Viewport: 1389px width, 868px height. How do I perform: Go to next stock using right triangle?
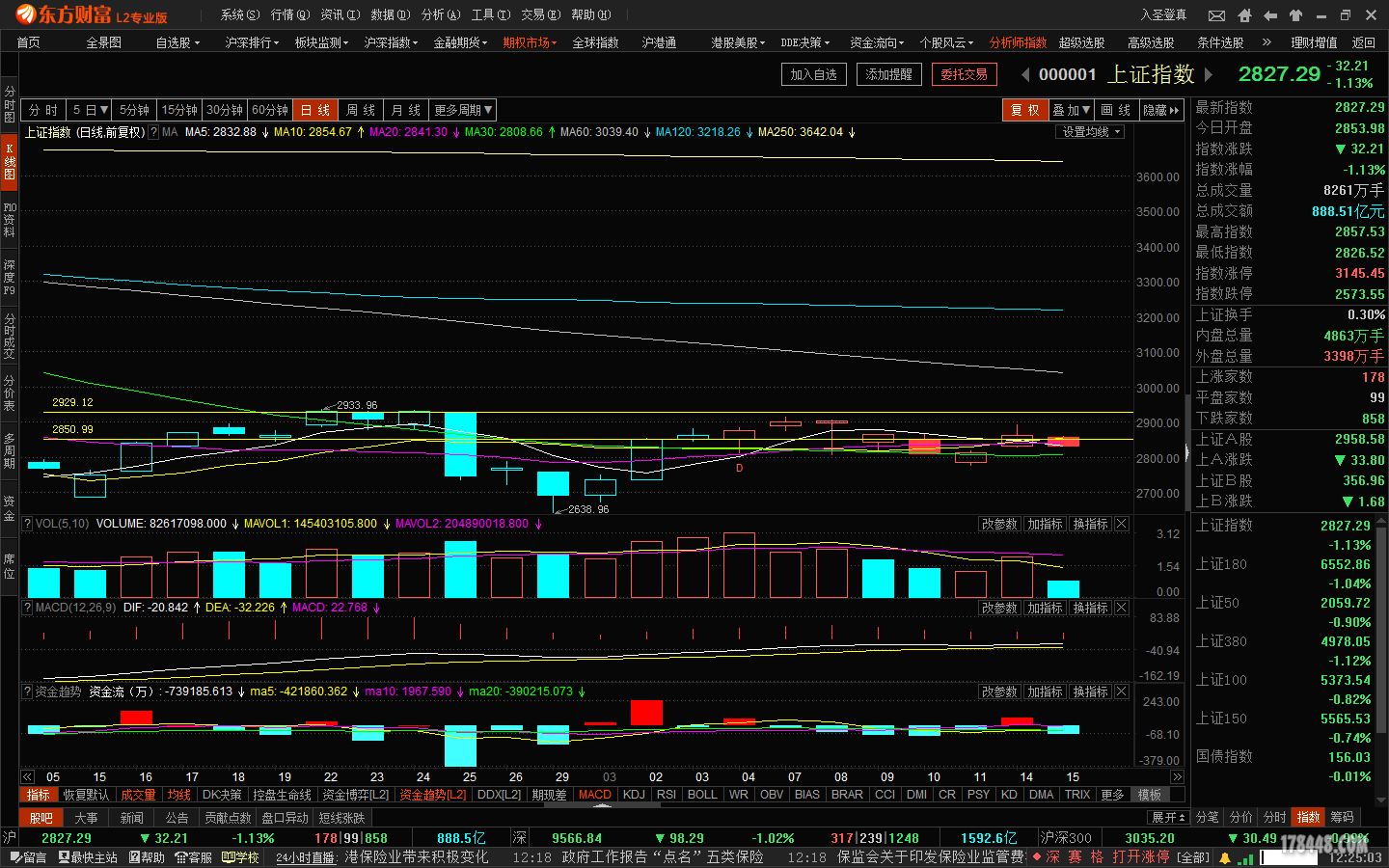(x=1209, y=75)
